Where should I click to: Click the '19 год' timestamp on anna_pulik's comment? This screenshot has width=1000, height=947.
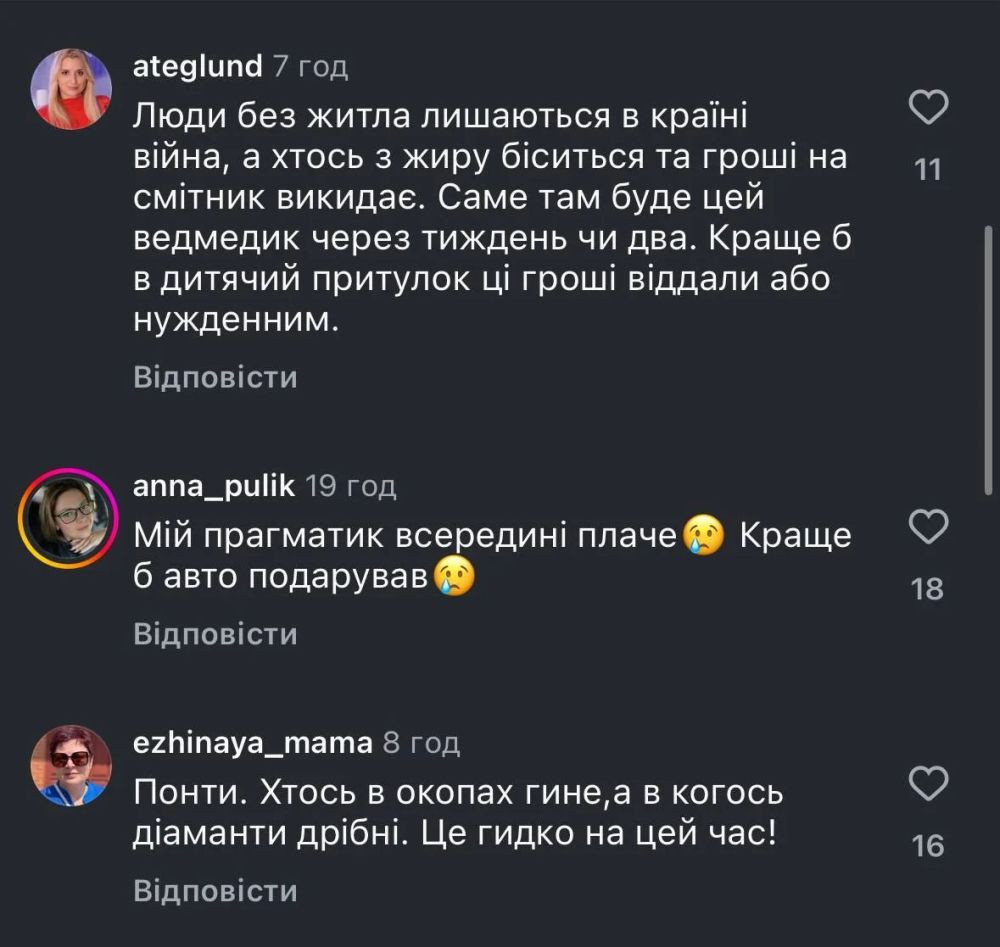click(350, 487)
